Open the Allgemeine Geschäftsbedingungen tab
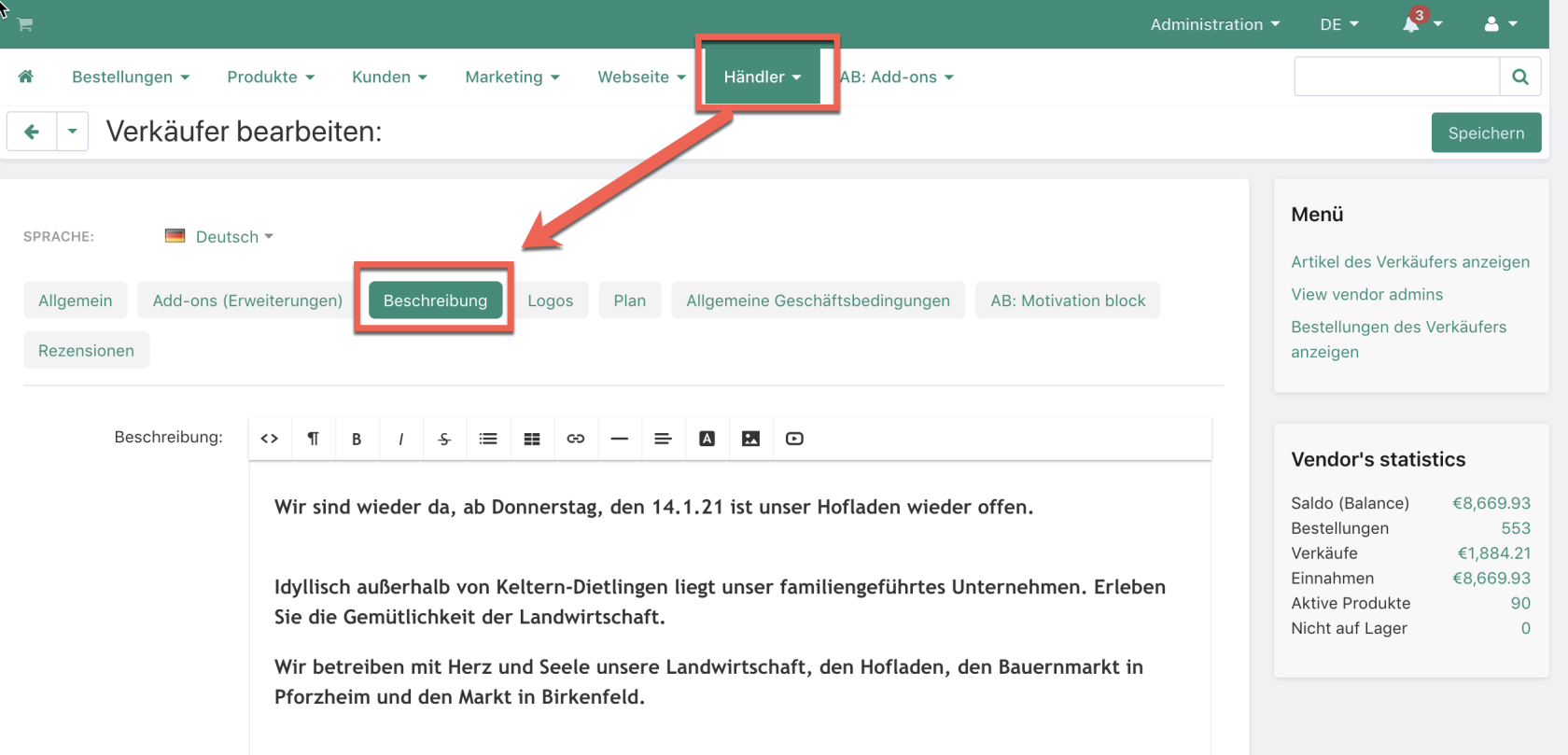 click(818, 301)
